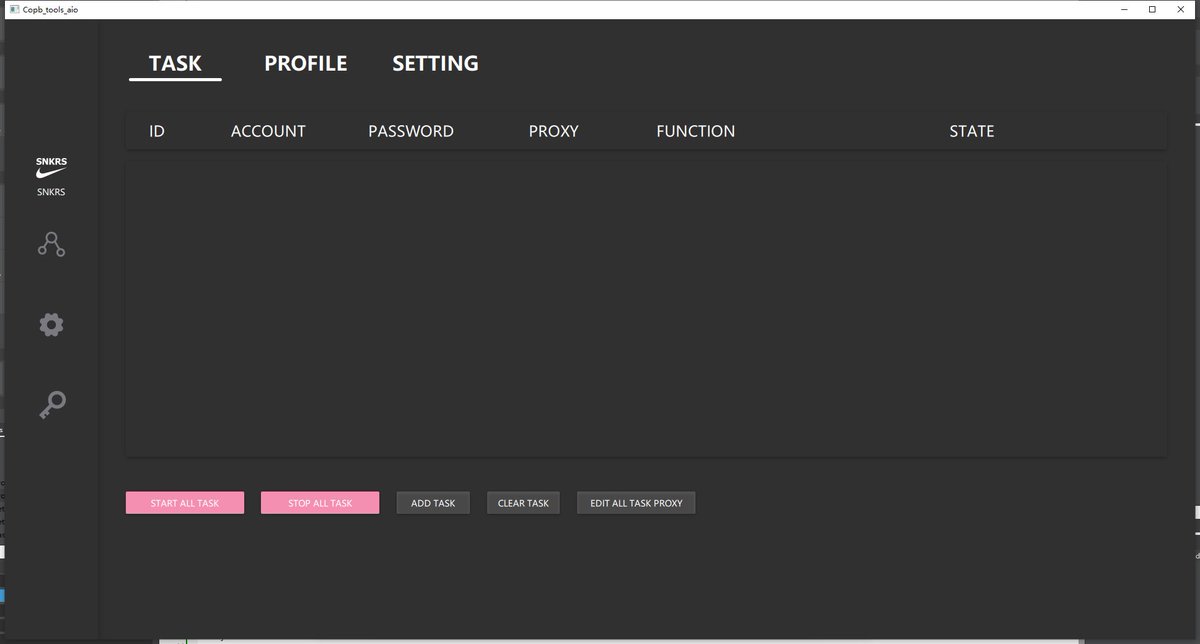The width and height of the screenshot is (1200, 644).
Task: Minimize the Copb_tools_aio window
Action: click(x=1125, y=9)
